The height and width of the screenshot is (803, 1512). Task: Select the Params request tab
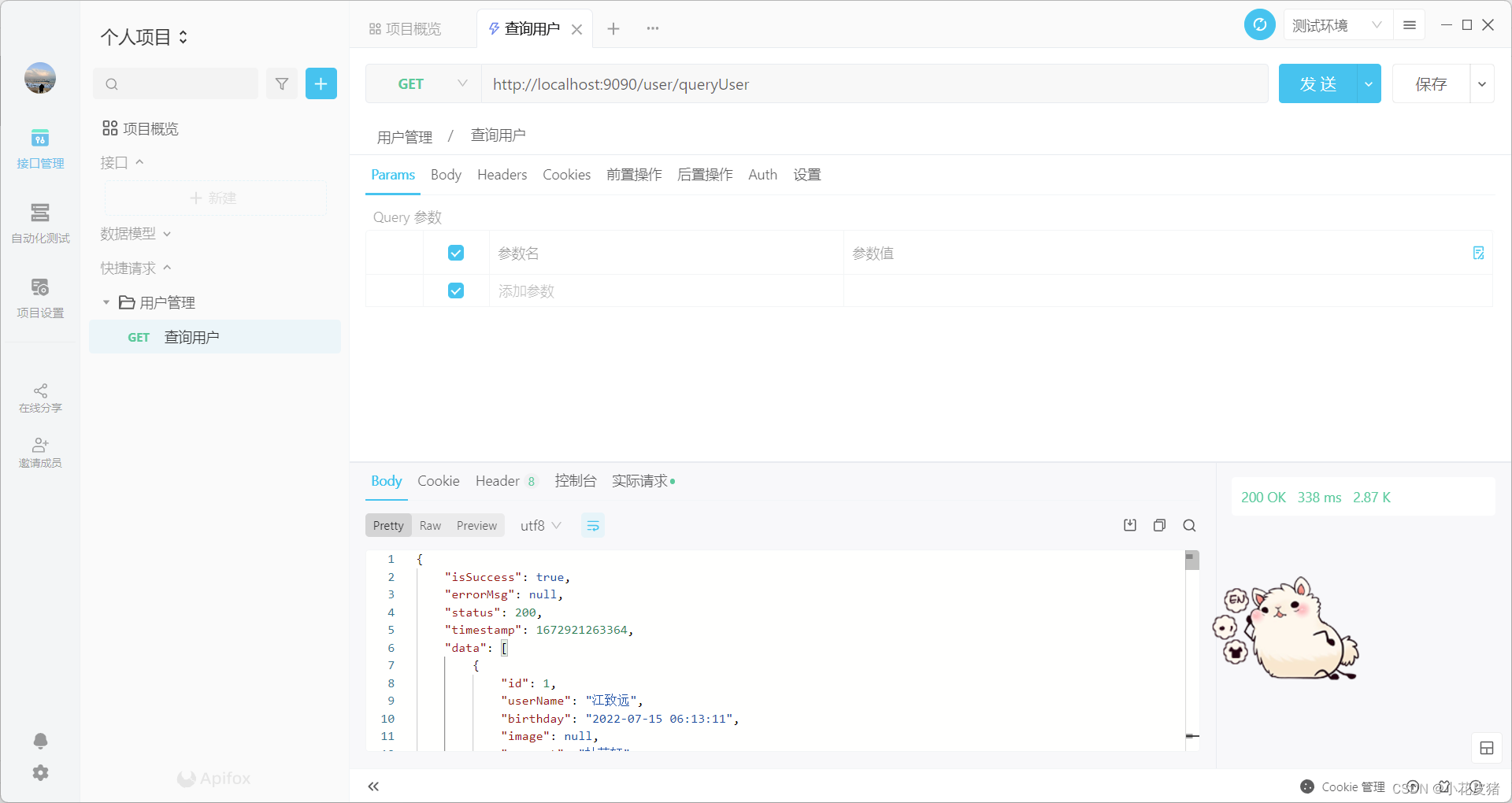pyautogui.click(x=393, y=175)
